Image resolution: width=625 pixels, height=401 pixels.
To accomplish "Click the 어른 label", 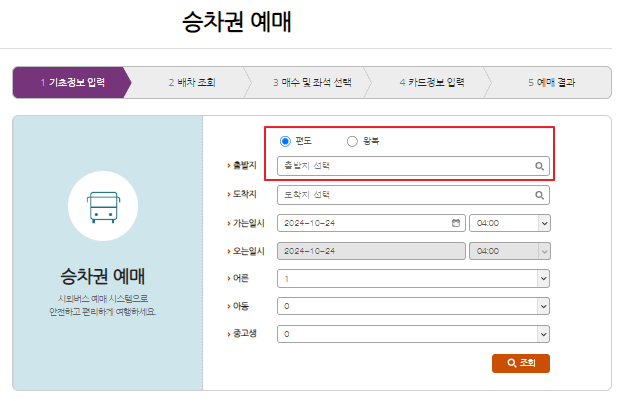I will pyautogui.click(x=241, y=278).
